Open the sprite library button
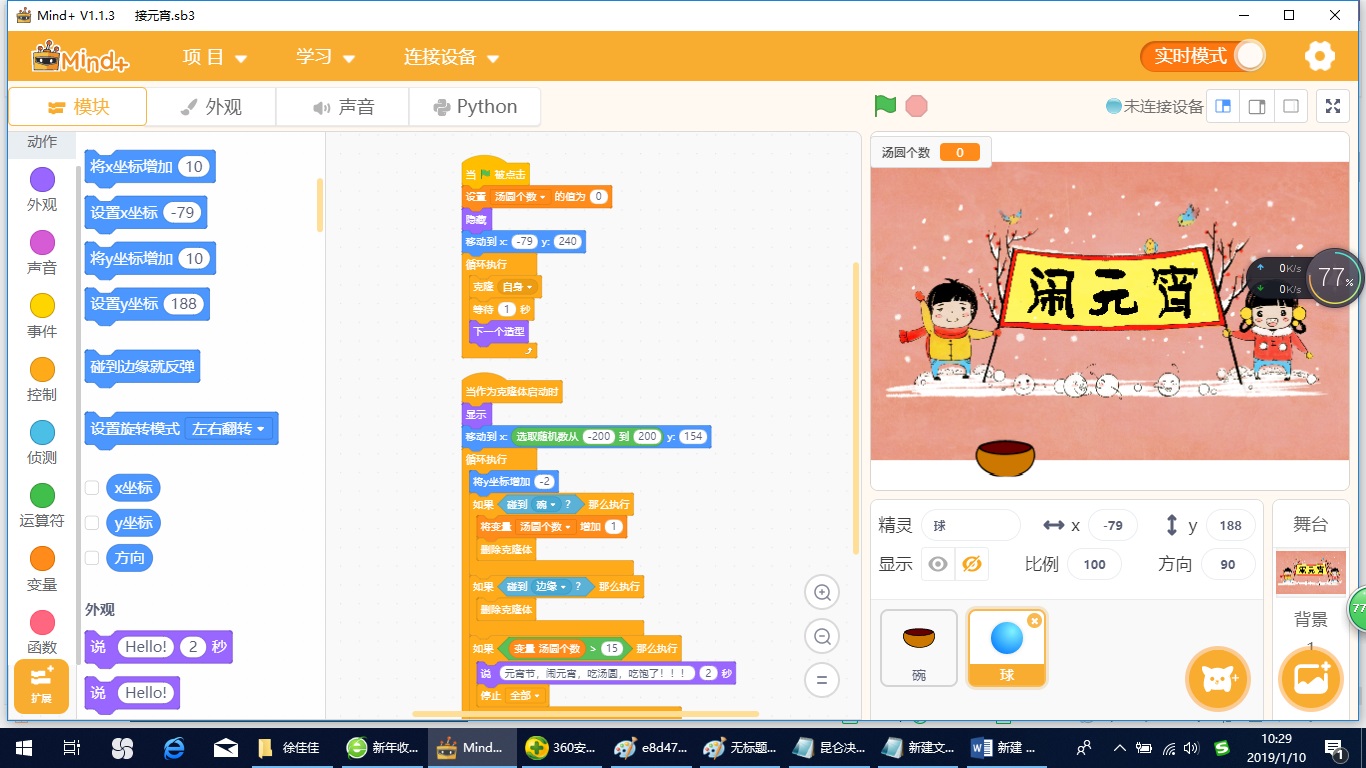The height and width of the screenshot is (768, 1366). pos(1218,680)
